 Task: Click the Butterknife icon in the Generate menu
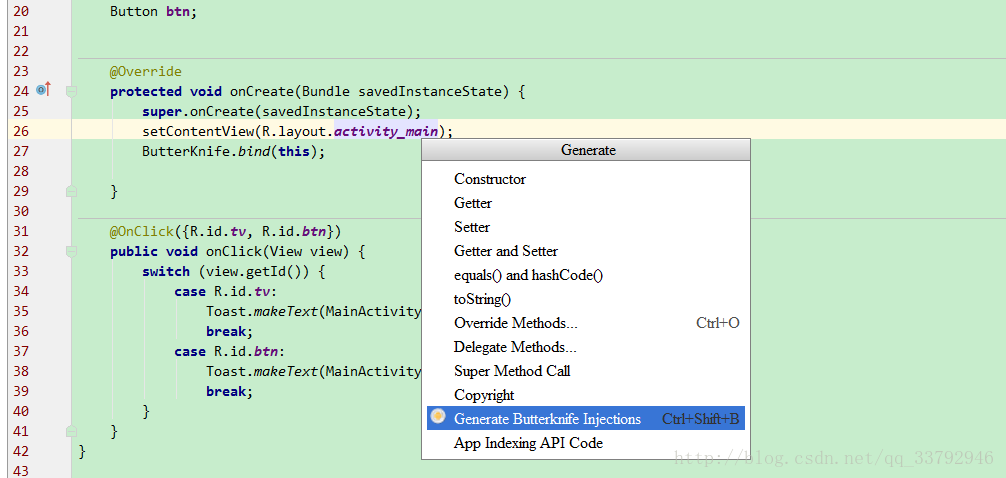pyautogui.click(x=438, y=417)
